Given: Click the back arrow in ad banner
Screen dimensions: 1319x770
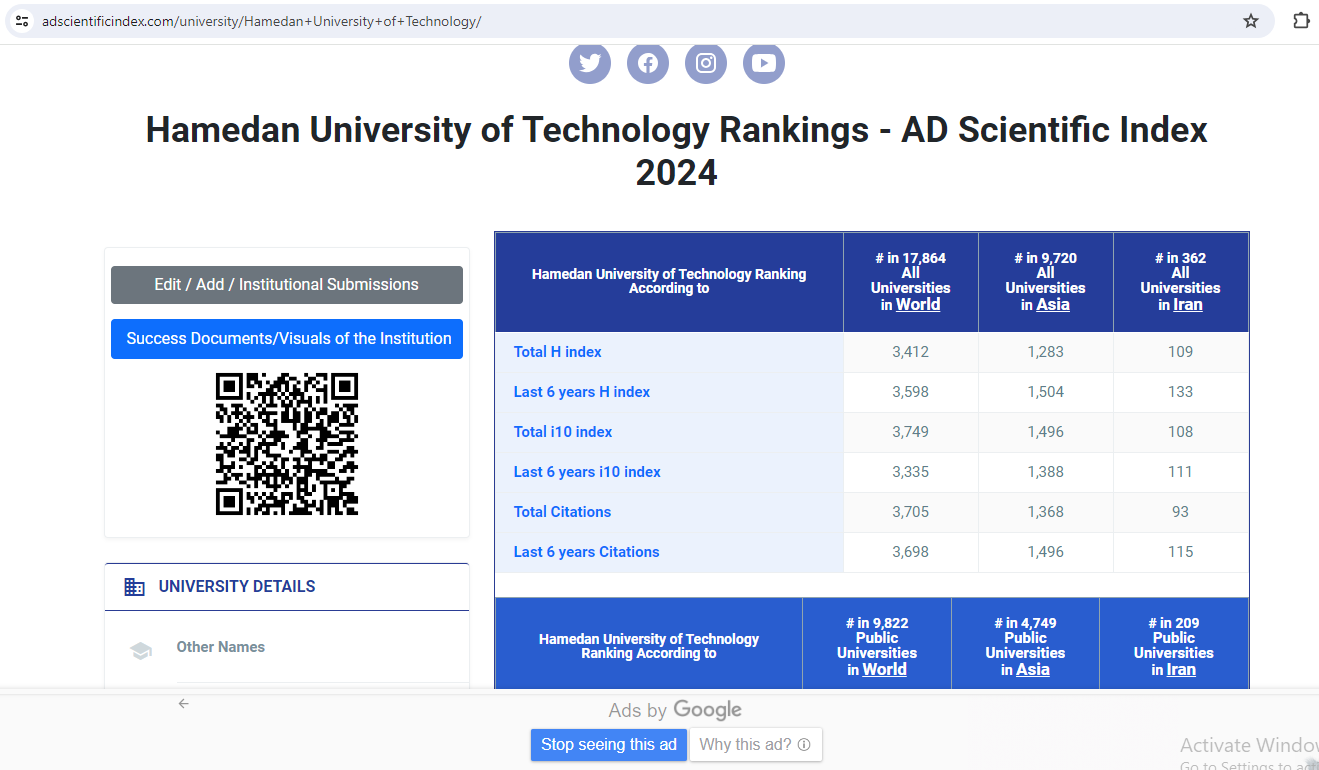Looking at the screenshot, I should click(x=184, y=704).
